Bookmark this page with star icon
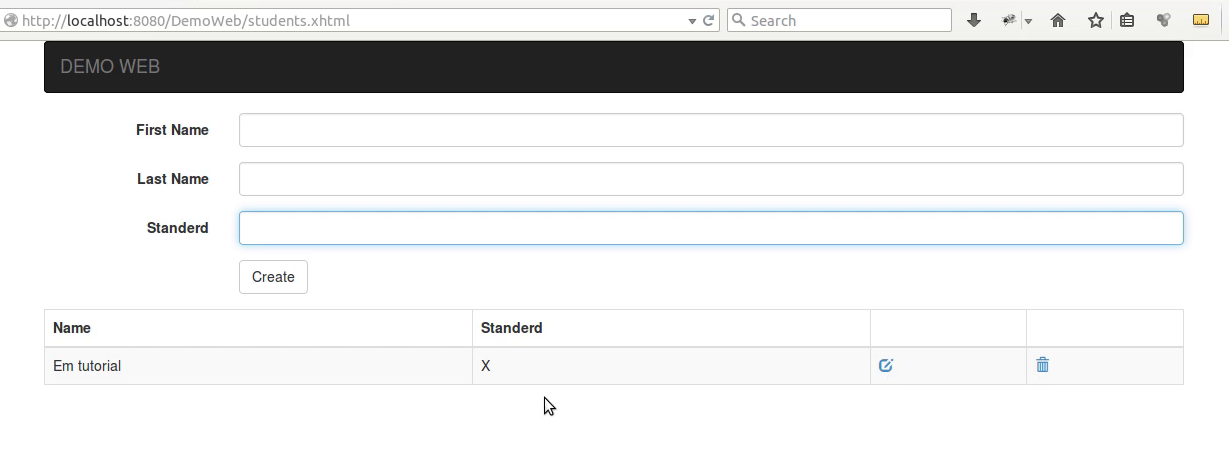The width and height of the screenshot is (1229, 453). pyautogui.click(x=1096, y=20)
